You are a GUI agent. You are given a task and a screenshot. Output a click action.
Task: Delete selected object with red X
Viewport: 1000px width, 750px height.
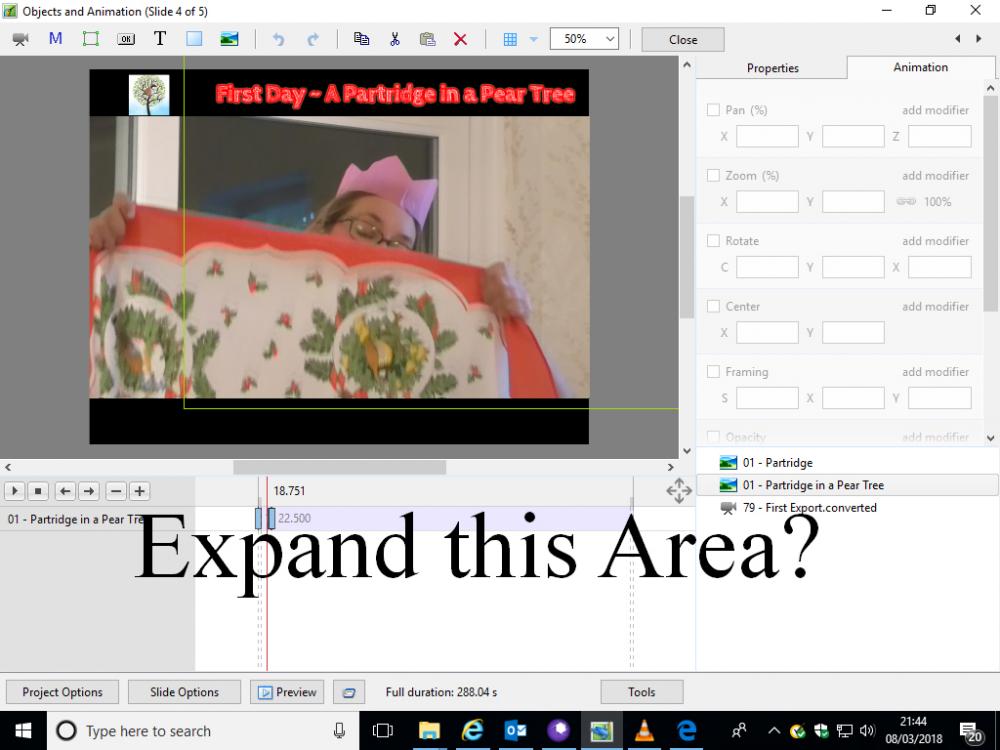(460, 39)
